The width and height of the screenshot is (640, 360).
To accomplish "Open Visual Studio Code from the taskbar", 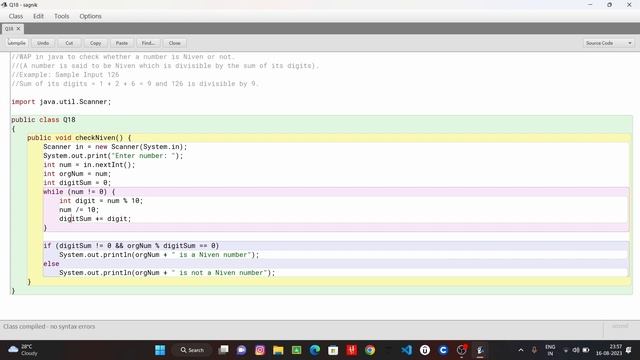I will pyautogui.click(x=407, y=350).
